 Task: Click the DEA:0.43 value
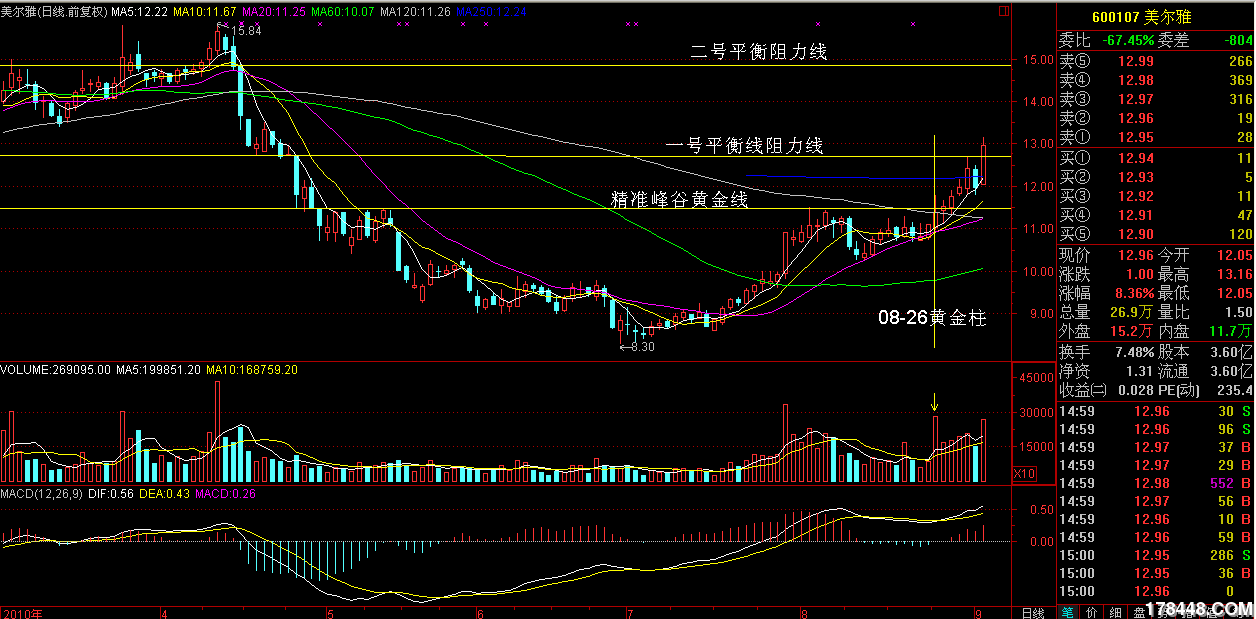[165, 494]
